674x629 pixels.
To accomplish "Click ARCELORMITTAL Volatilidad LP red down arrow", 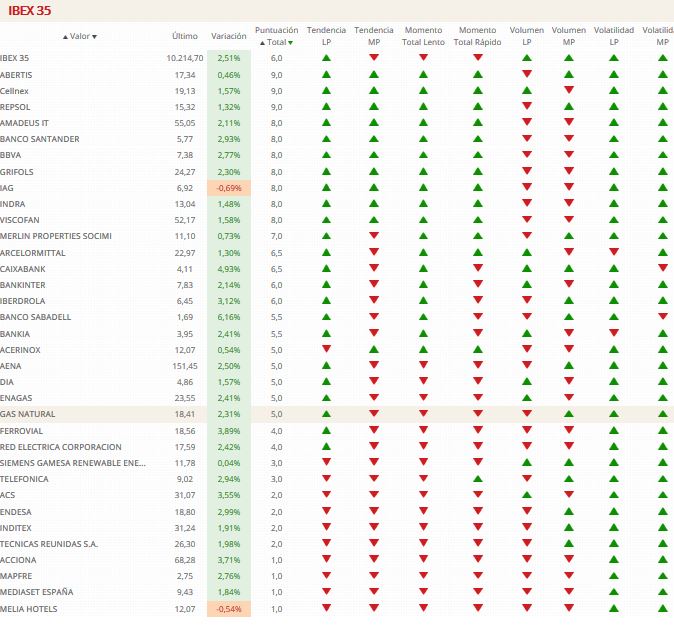I will point(614,252).
